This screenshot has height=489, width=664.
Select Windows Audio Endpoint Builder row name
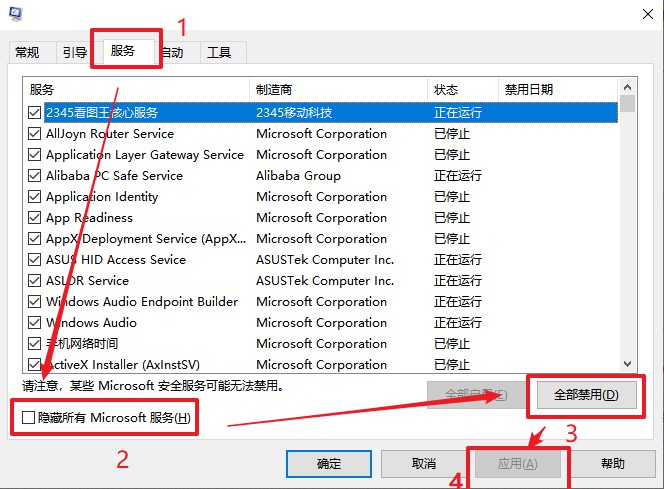tap(142, 301)
